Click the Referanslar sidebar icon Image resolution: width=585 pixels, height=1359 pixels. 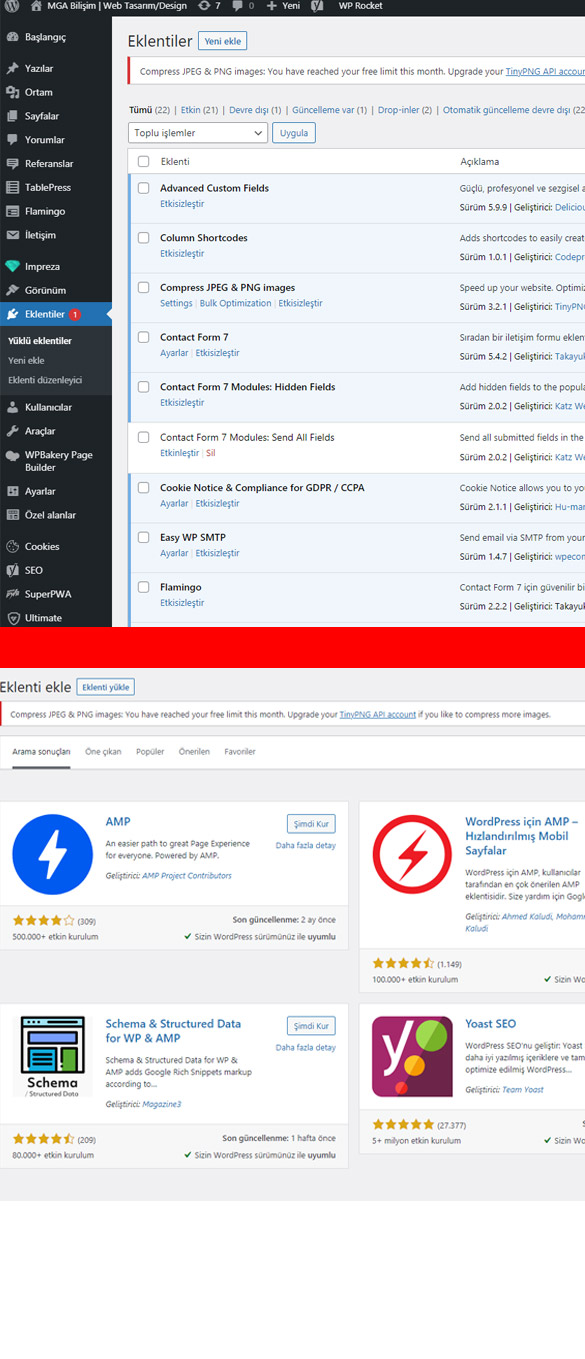(x=12, y=164)
